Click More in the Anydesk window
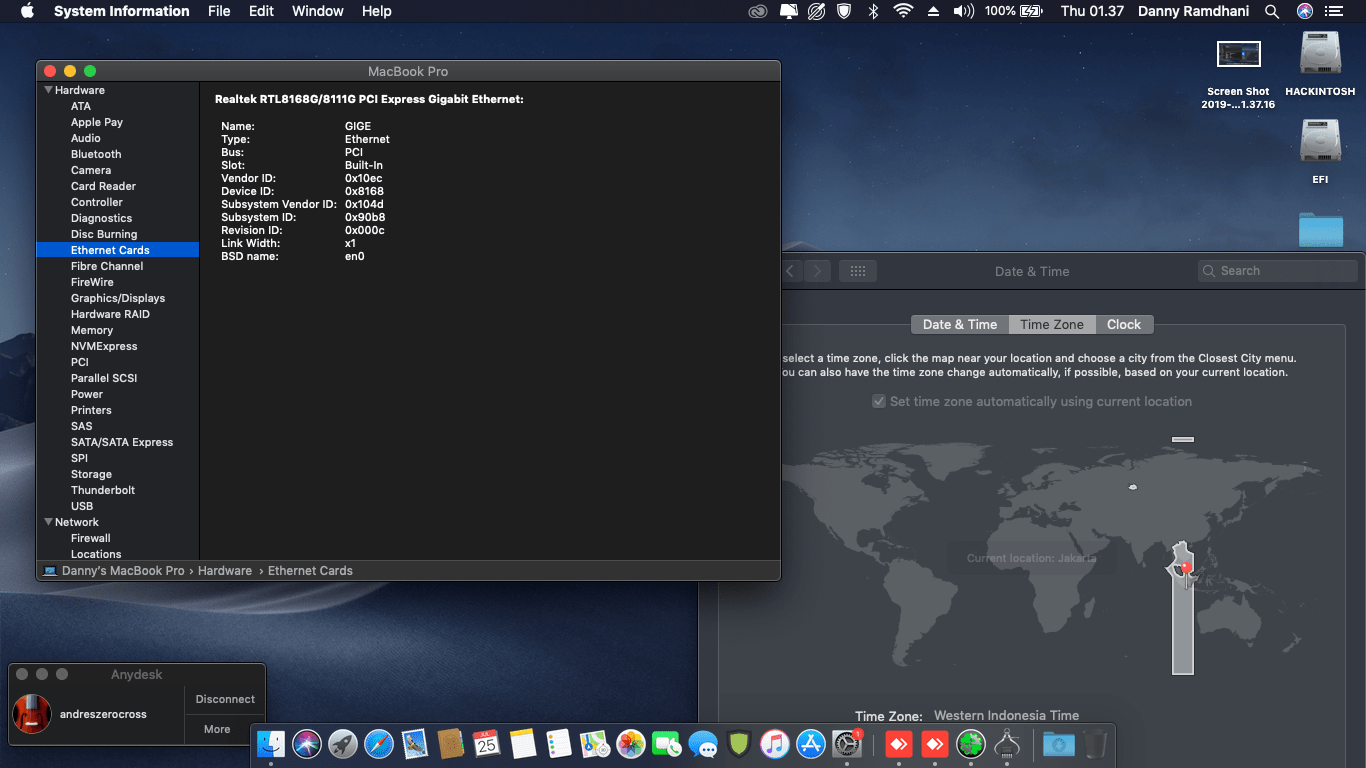 (217, 729)
